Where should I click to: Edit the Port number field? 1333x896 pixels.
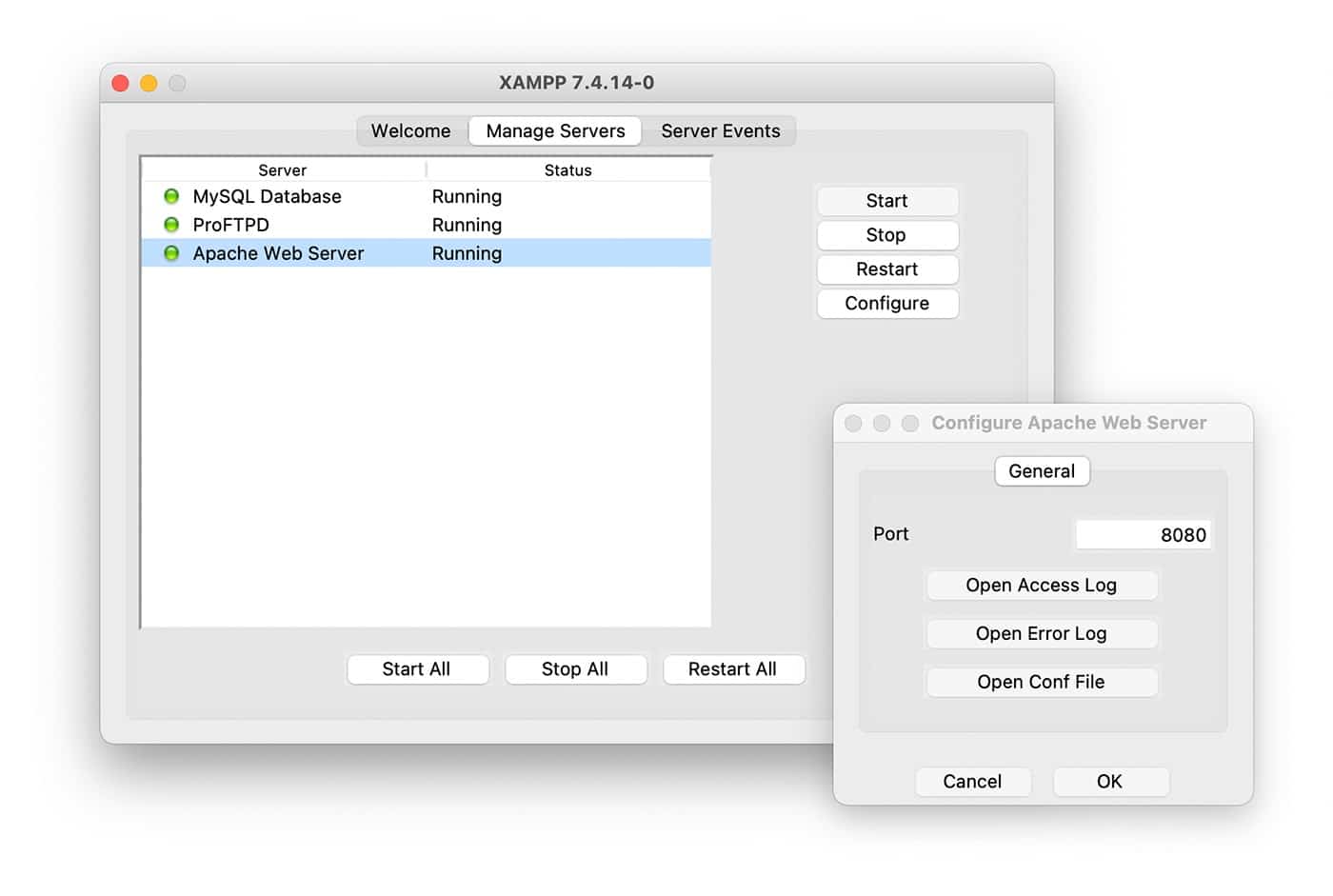[x=1143, y=534]
